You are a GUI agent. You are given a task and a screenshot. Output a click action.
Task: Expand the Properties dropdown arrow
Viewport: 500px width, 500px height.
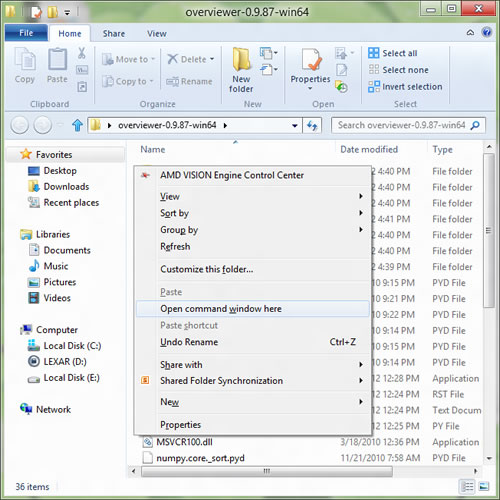[x=310, y=89]
